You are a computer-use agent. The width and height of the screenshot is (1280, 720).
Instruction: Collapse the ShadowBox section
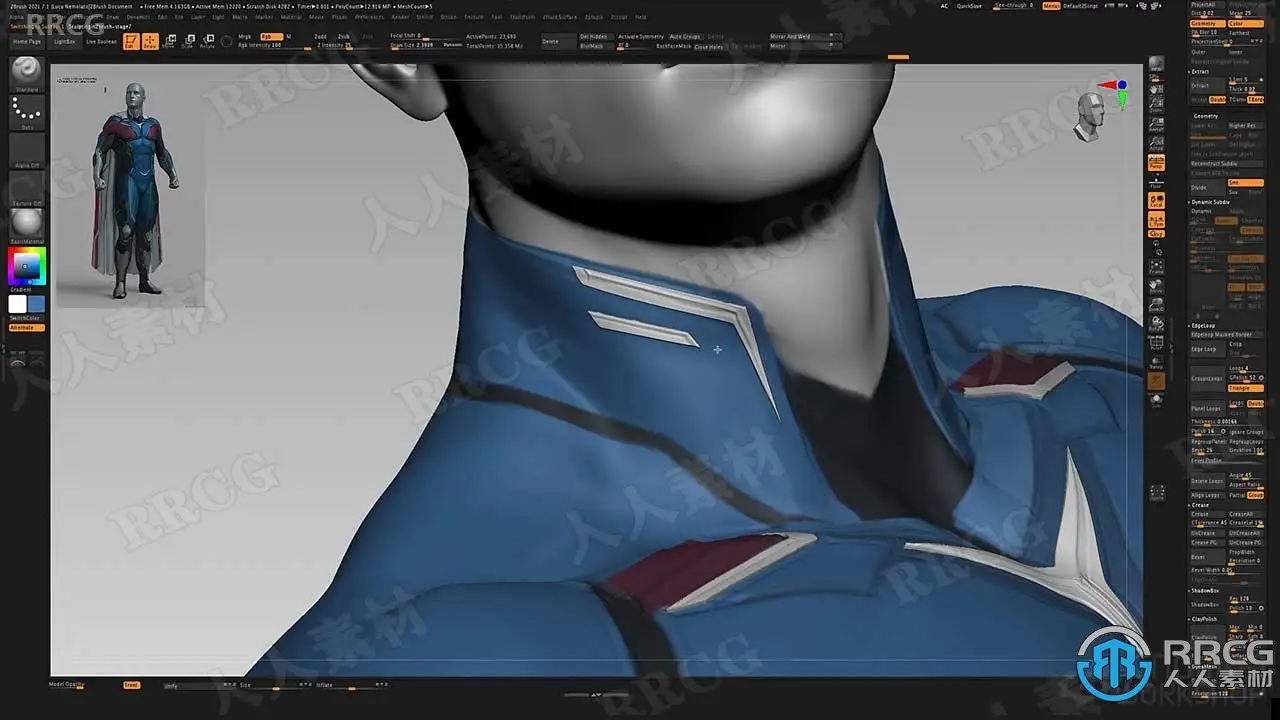click(1204, 590)
